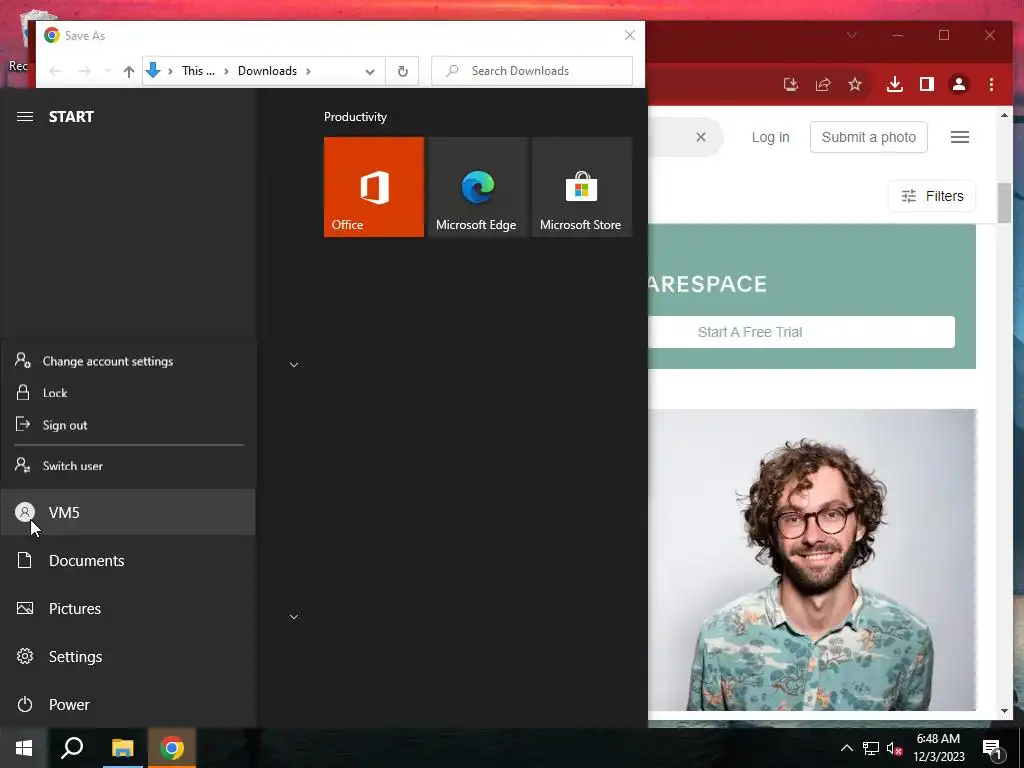Expand Start app group chevron beside account menu
This screenshot has height=768, width=1024.
coord(294,365)
